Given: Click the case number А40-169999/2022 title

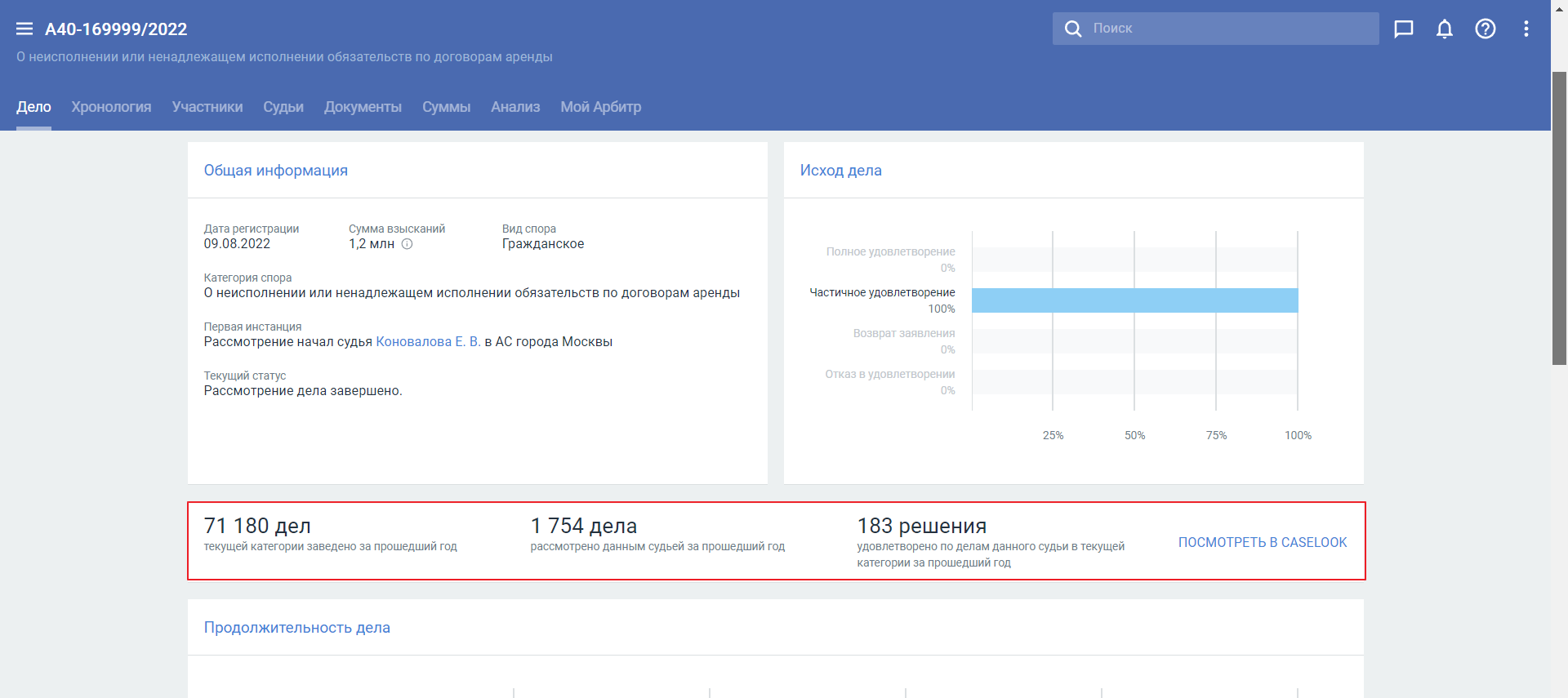Looking at the screenshot, I should coord(116,29).
